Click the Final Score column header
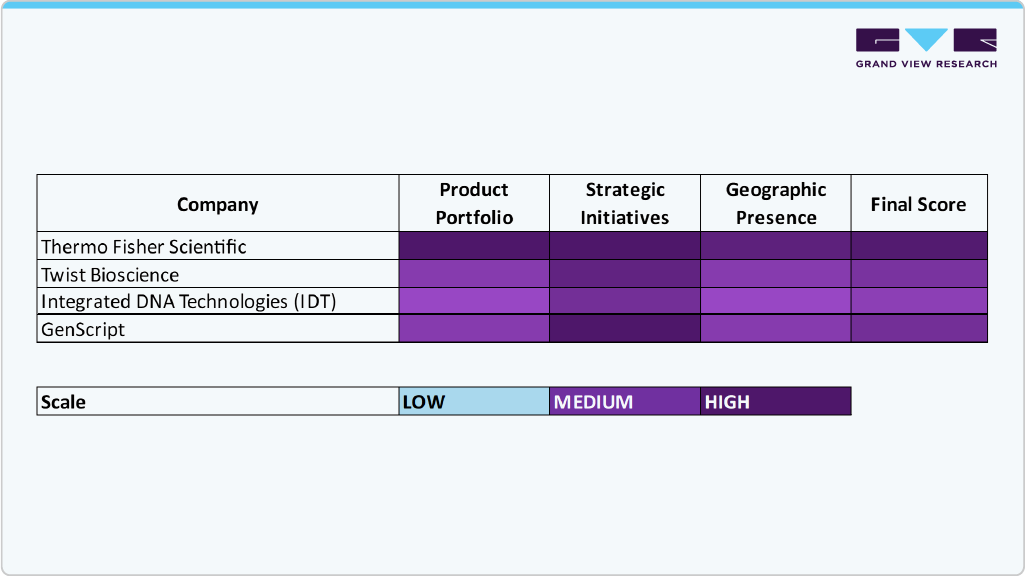 pyautogui.click(x=918, y=204)
